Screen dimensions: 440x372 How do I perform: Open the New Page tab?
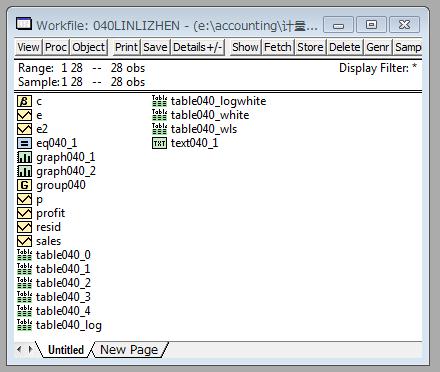click(129, 350)
